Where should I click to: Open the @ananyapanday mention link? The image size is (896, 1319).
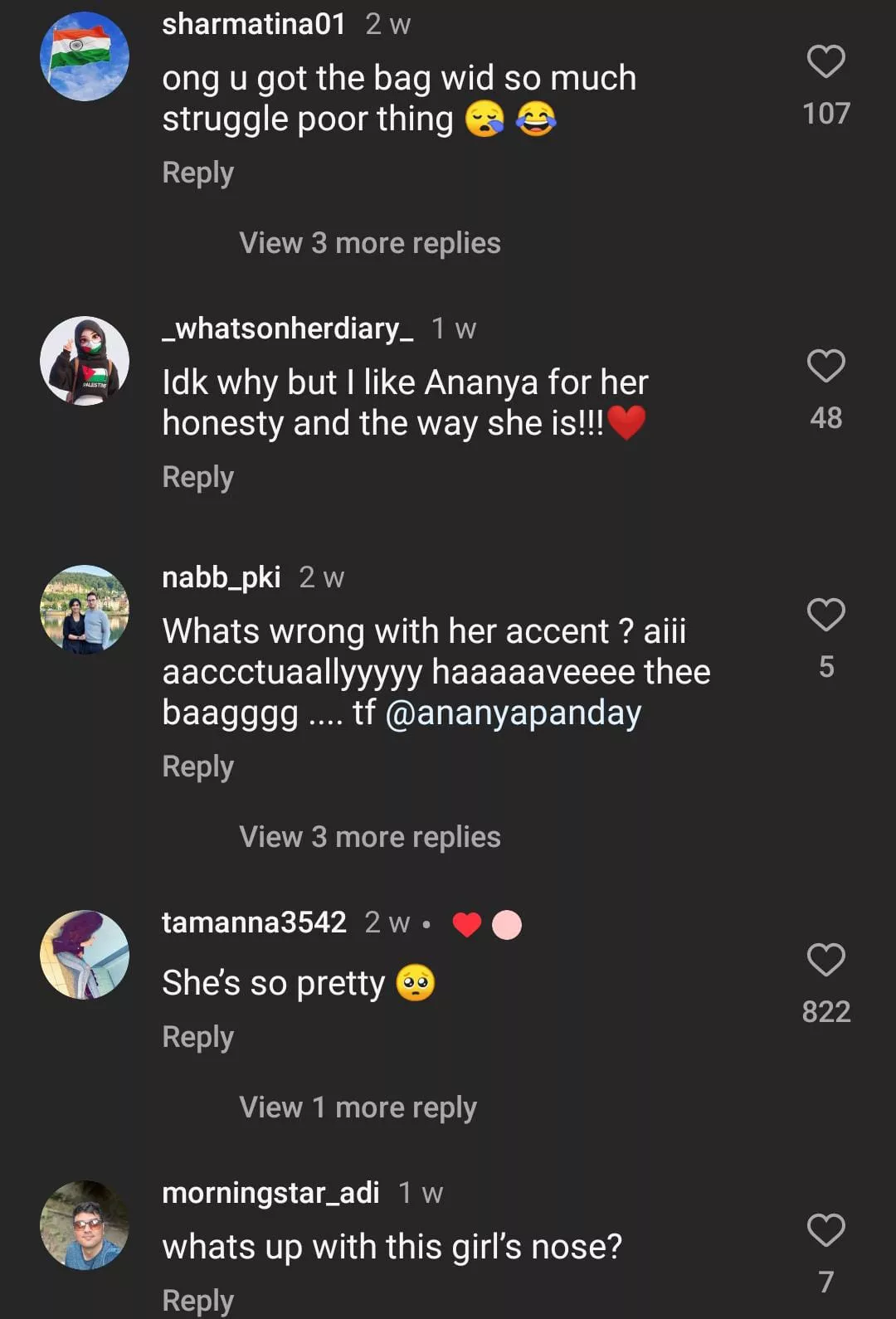pyautogui.click(x=514, y=713)
